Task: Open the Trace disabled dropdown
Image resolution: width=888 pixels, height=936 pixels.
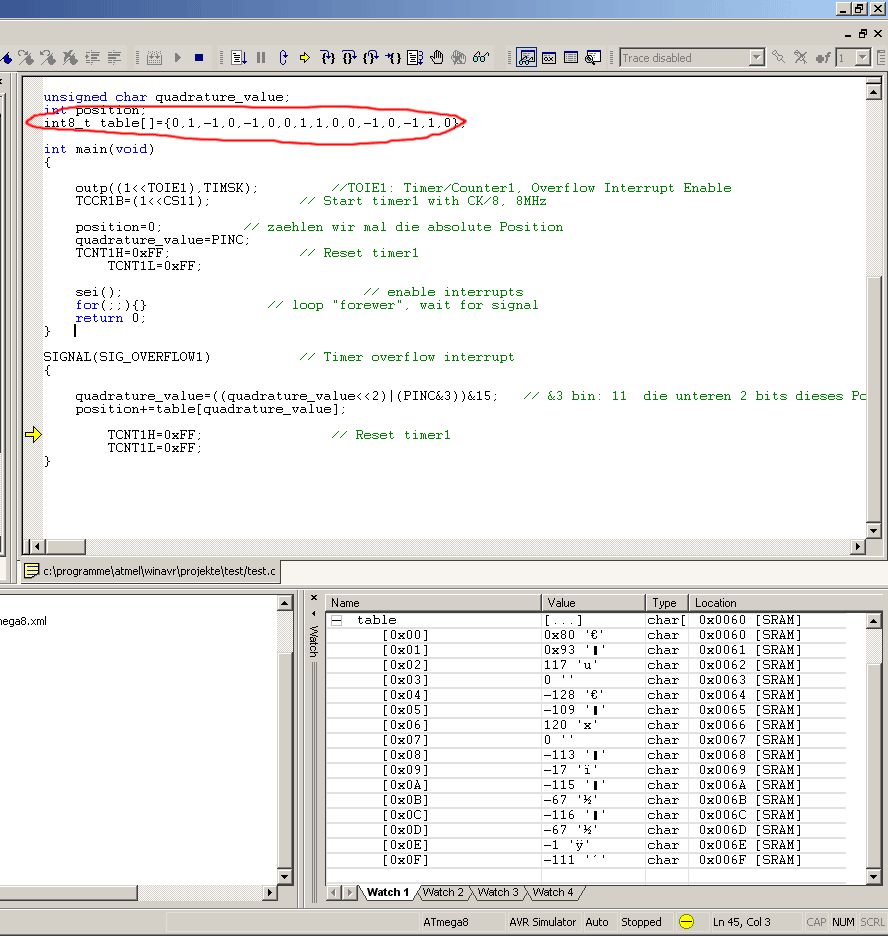Action: [x=756, y=58]
